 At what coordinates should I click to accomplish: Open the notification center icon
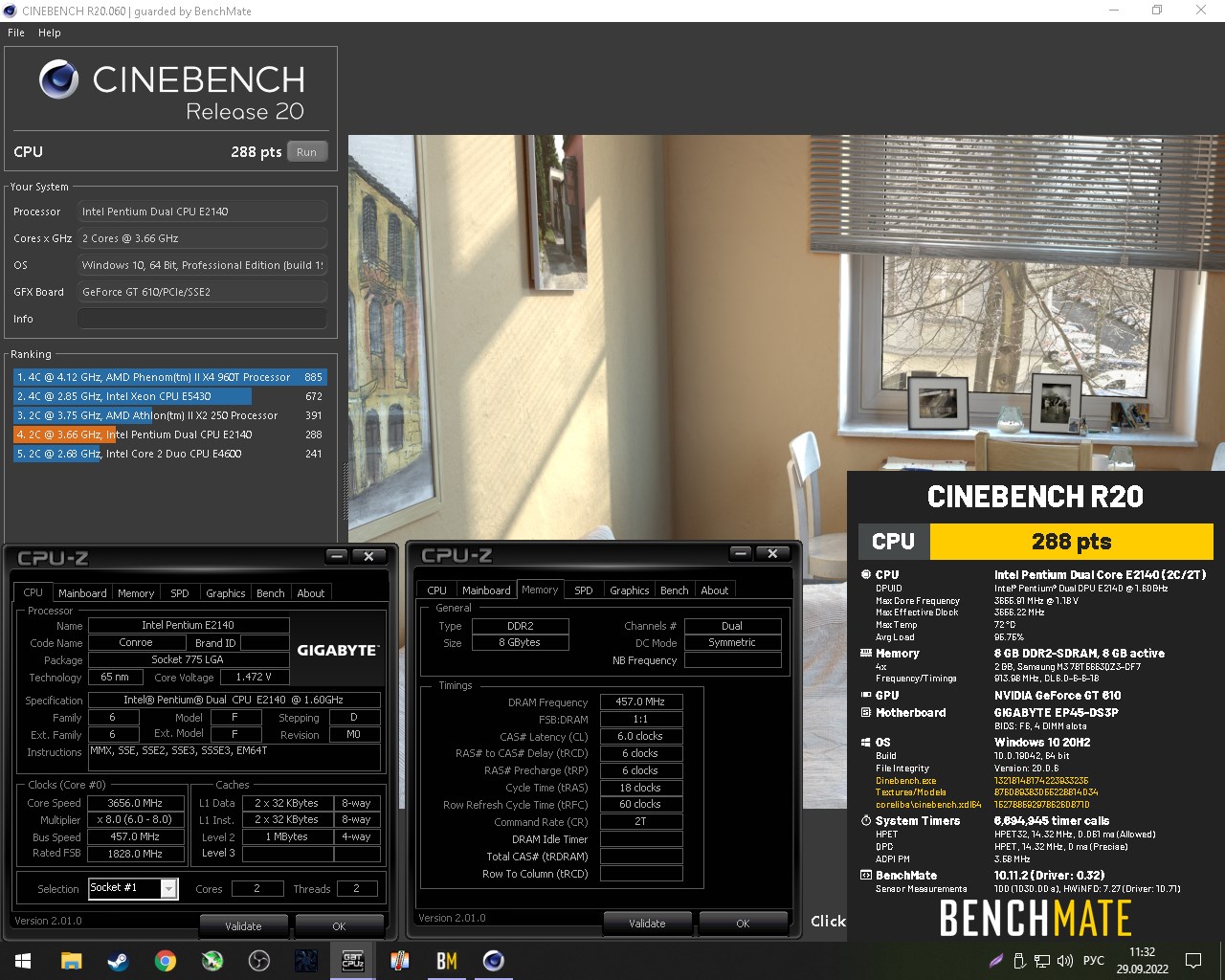[x=1193, y=961]
